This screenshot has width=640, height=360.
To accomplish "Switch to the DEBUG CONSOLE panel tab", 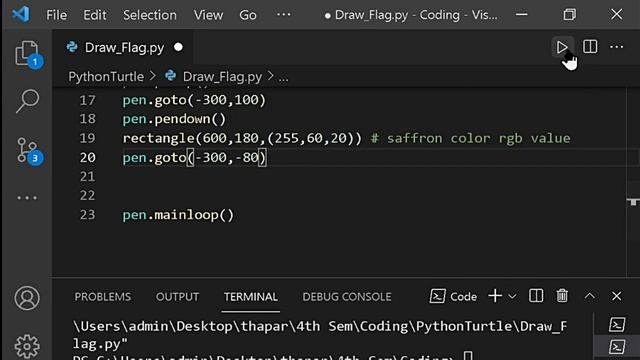I will click(x=347, y=297).
